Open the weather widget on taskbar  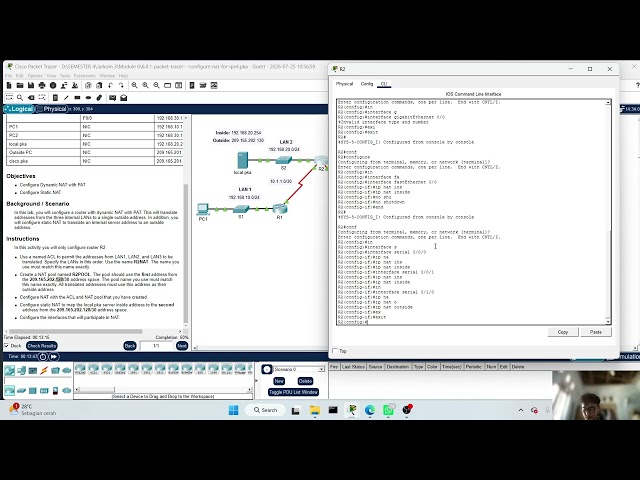click(x=33, y=410)
